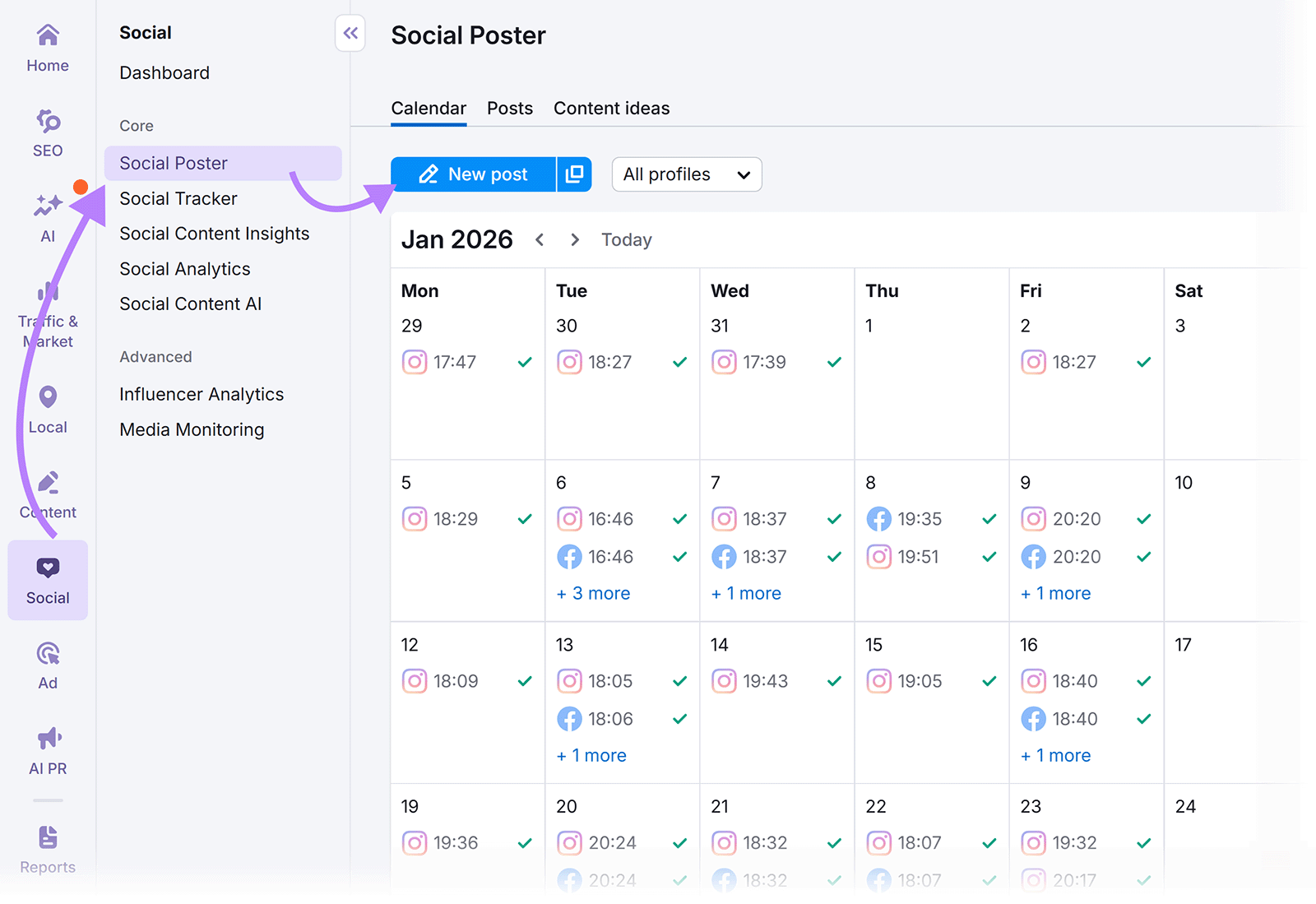
Task: Switch to the Content ideas tab
Action: pyautogui.click(x=611, y=108)
